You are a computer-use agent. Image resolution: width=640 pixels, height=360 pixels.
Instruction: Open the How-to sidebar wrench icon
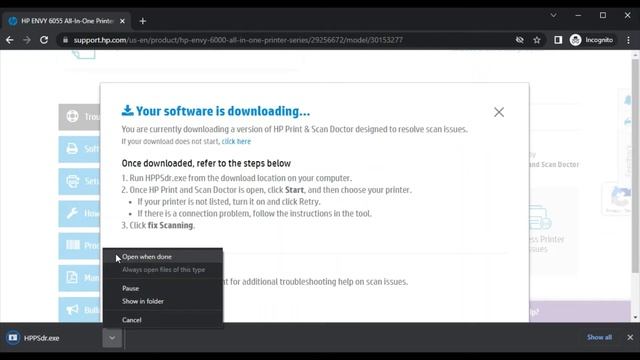(x=72, y=213)
